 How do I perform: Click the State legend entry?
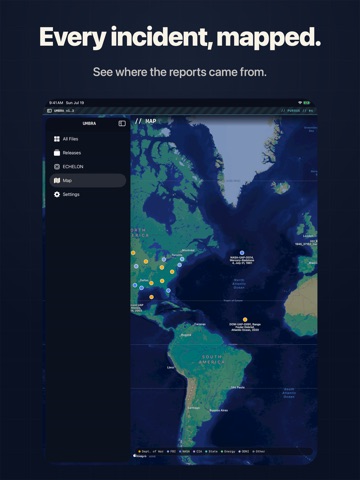211,451
